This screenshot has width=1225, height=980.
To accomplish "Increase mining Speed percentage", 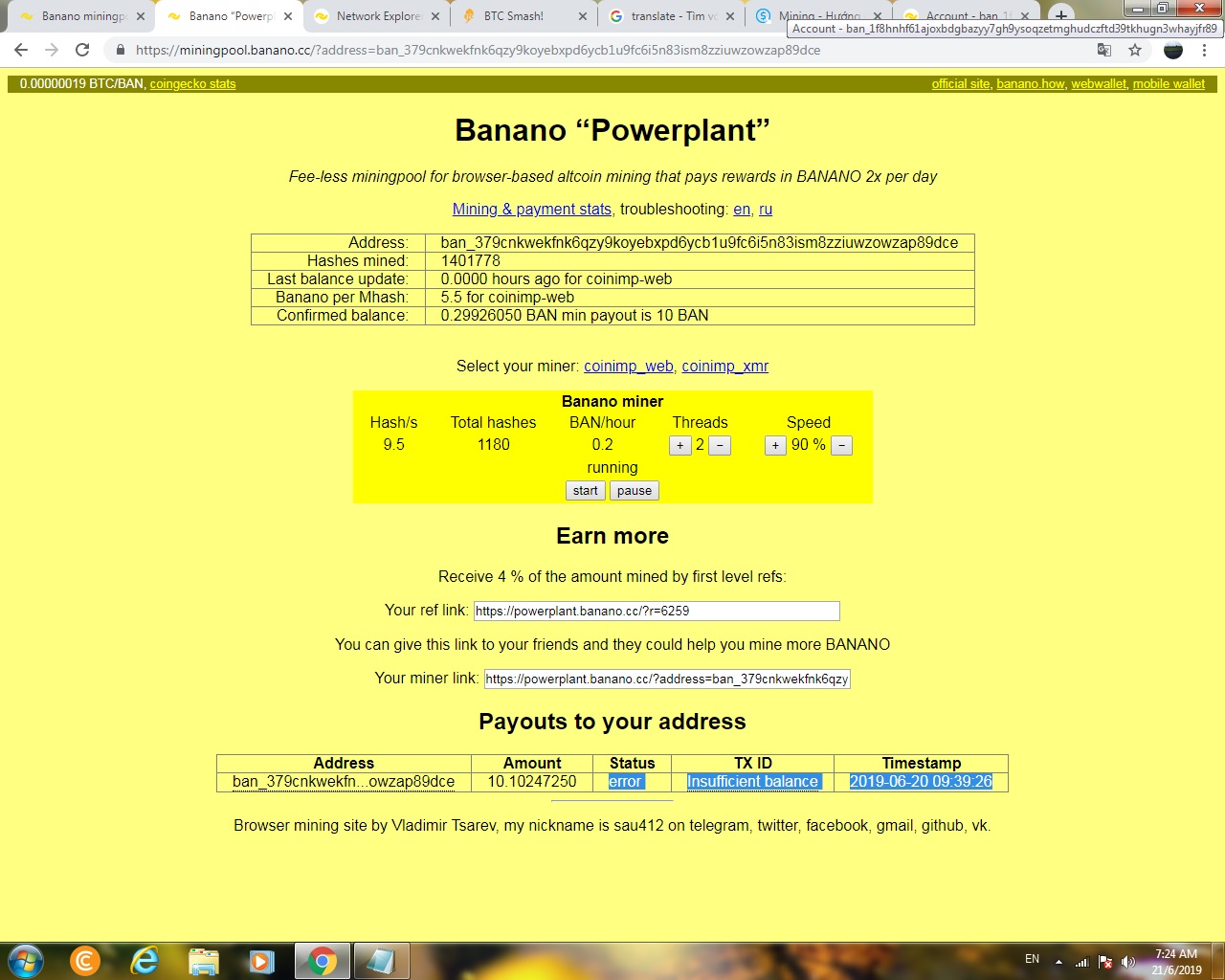I will pos(775,445).
